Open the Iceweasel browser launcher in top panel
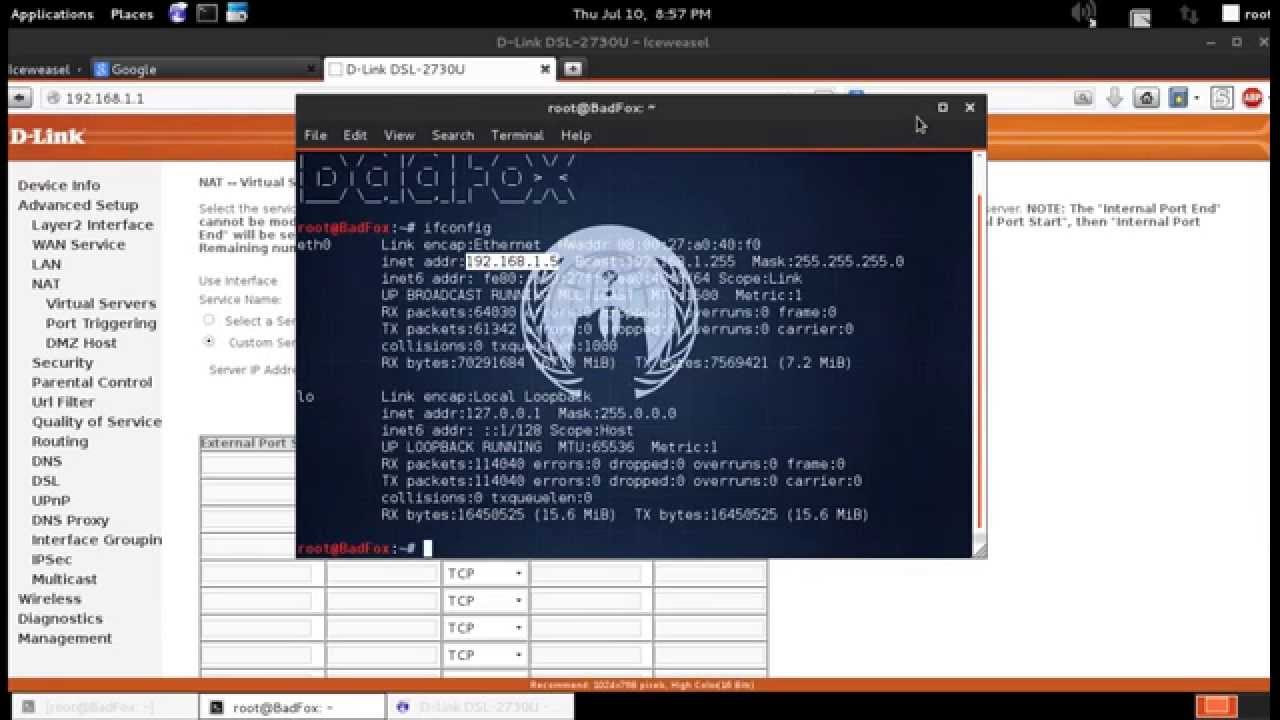The image size is (1280, 720). (x=178, y=13)
